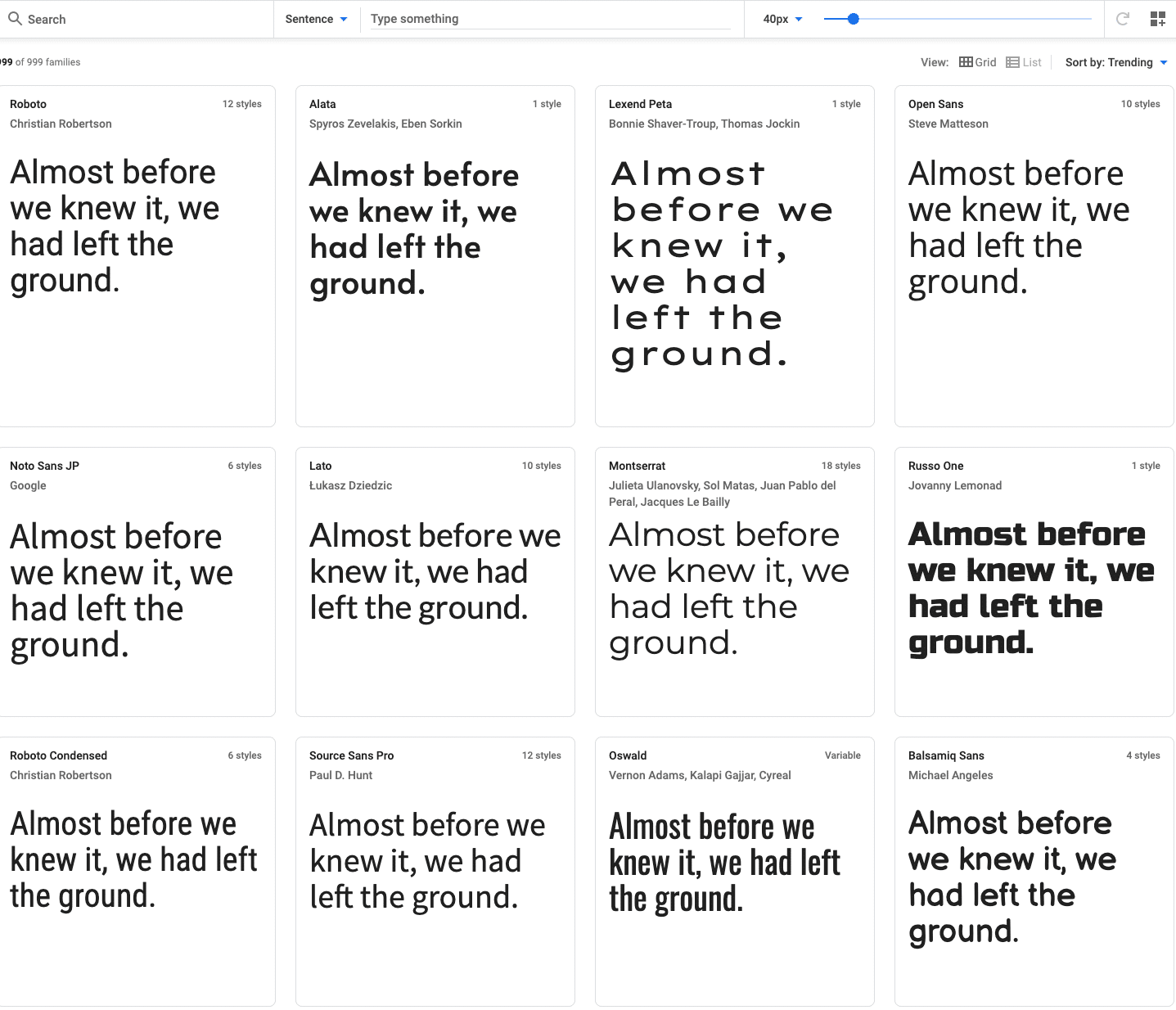Open the Sentence preview type dropdown
The width and height of the screenshot is (1176, 1010).
317,18
